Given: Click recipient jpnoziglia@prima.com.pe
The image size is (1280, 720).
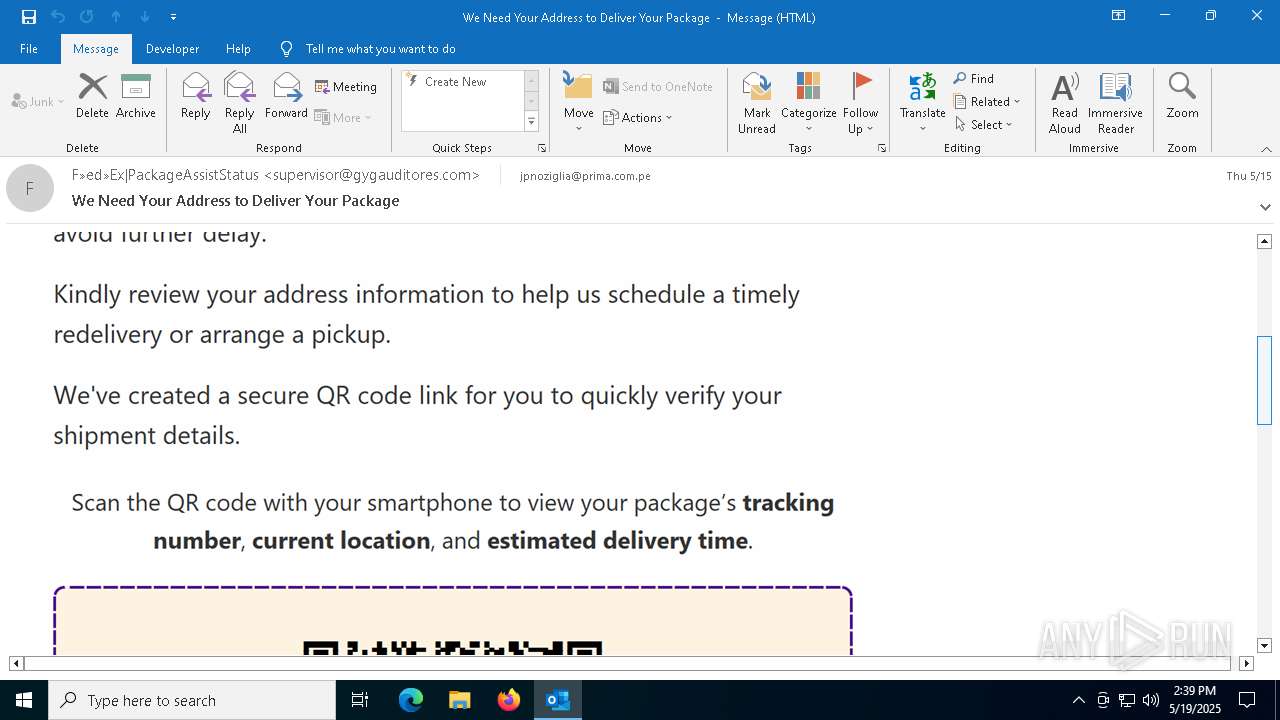Looking at the screenshot, I should point(585,176).
